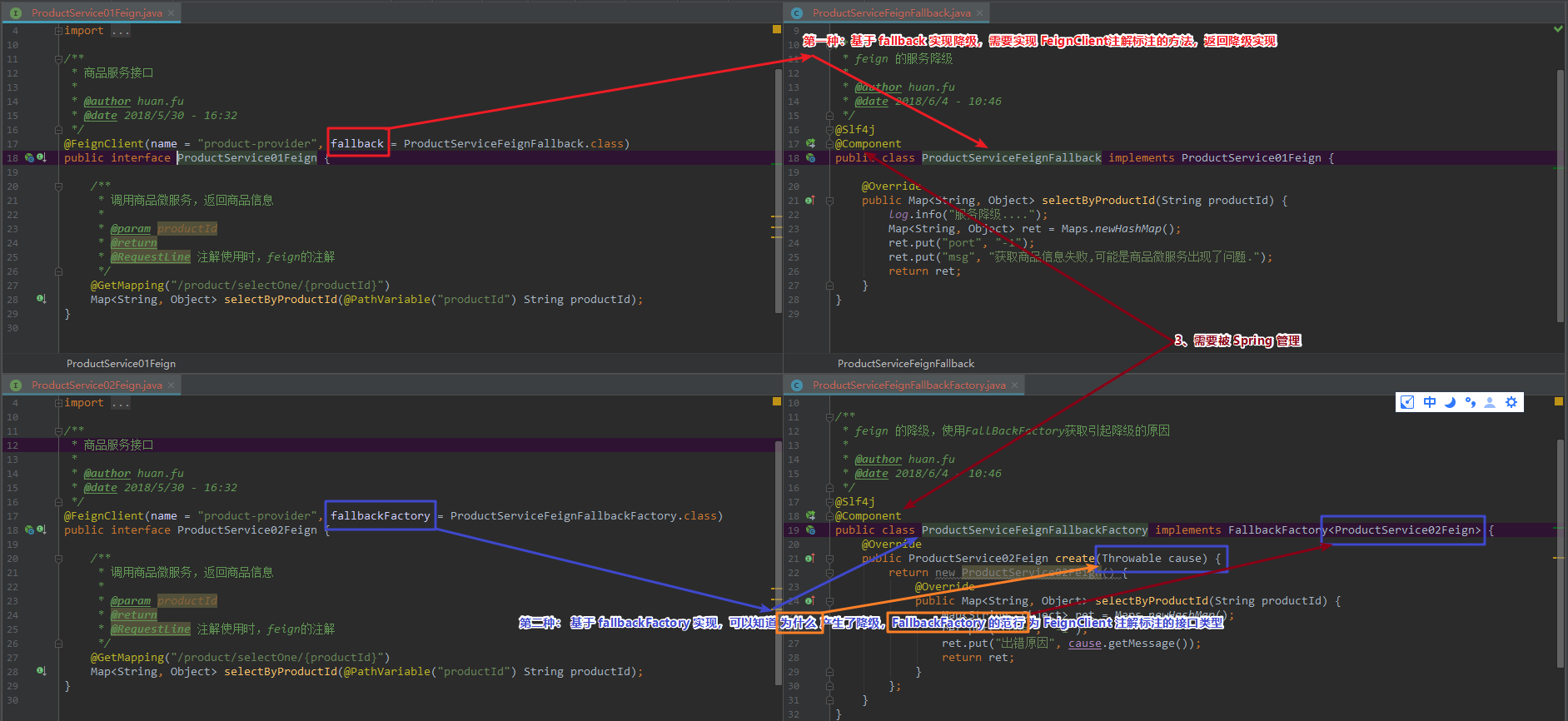The height and width of the screenshot is (721, 1568).
Task: Click the implements-method gutter icon on line 21 of ProductServiceFeignFallbackFactory
Action: pos(809,559)
